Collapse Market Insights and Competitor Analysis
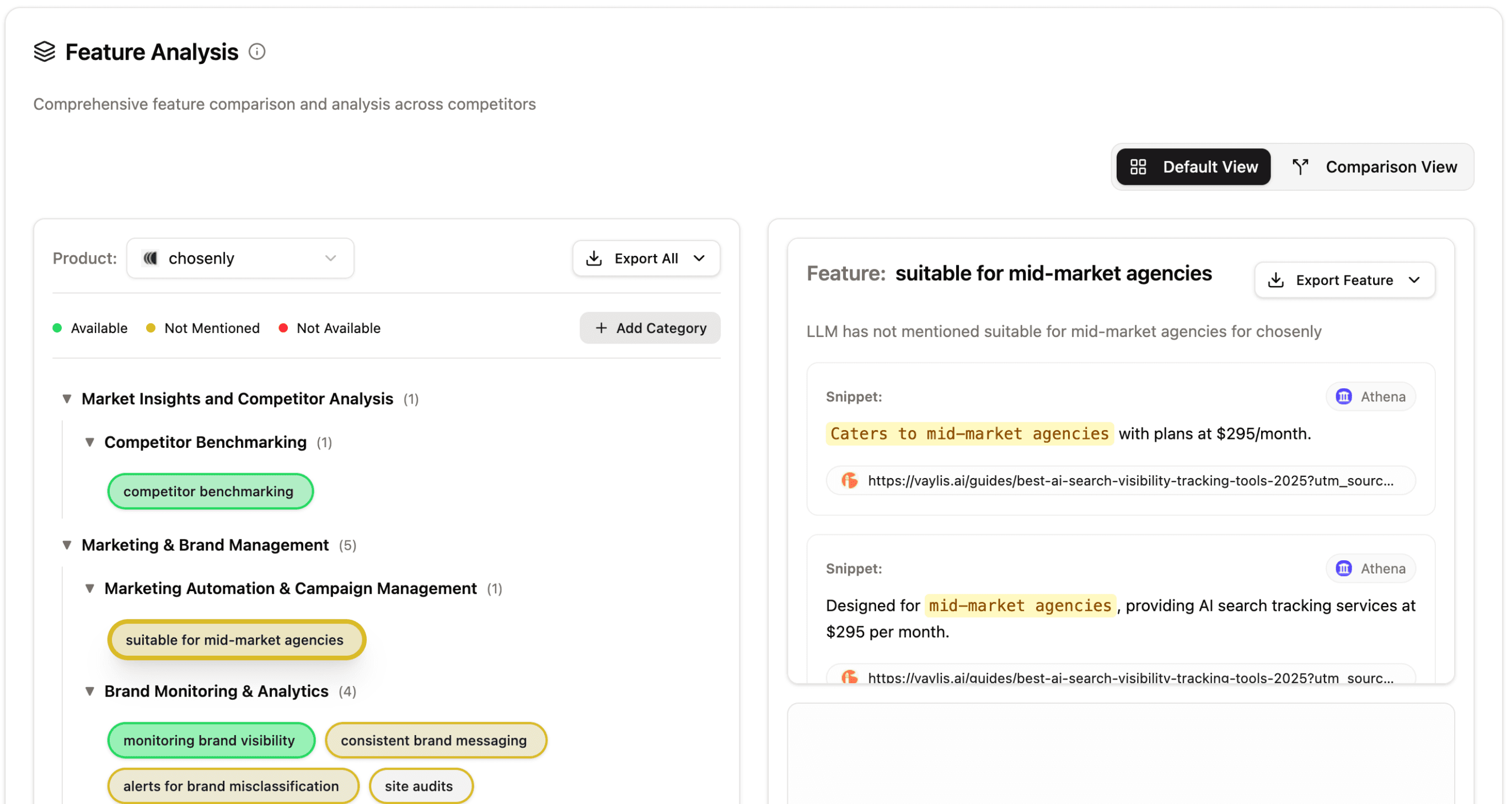The height and width of the screenshot is (804, 1512). [67, 399]
